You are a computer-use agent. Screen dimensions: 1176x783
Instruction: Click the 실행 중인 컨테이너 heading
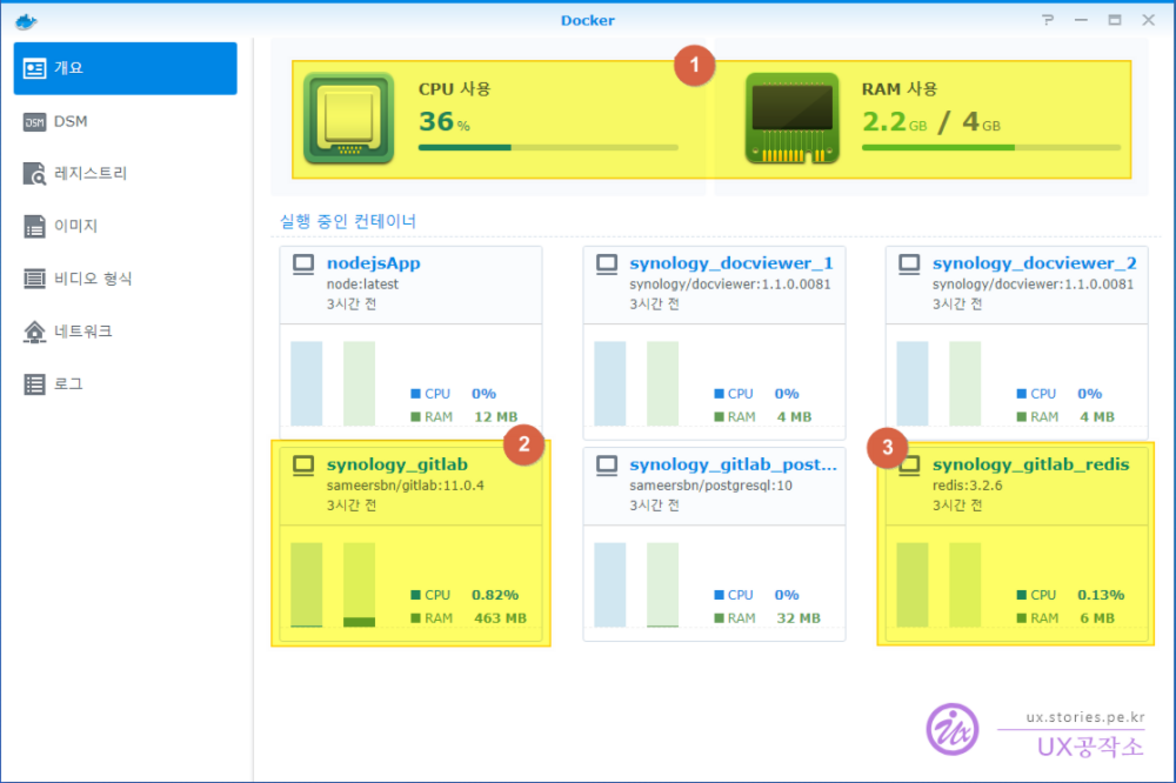coord(348,221)
